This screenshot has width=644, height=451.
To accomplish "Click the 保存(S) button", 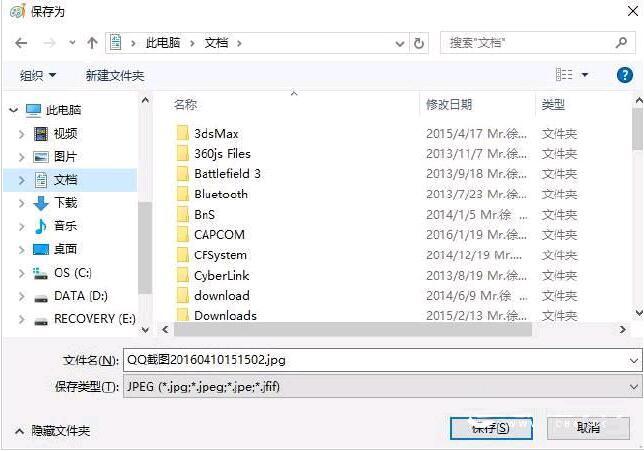I will pos(491,428).
